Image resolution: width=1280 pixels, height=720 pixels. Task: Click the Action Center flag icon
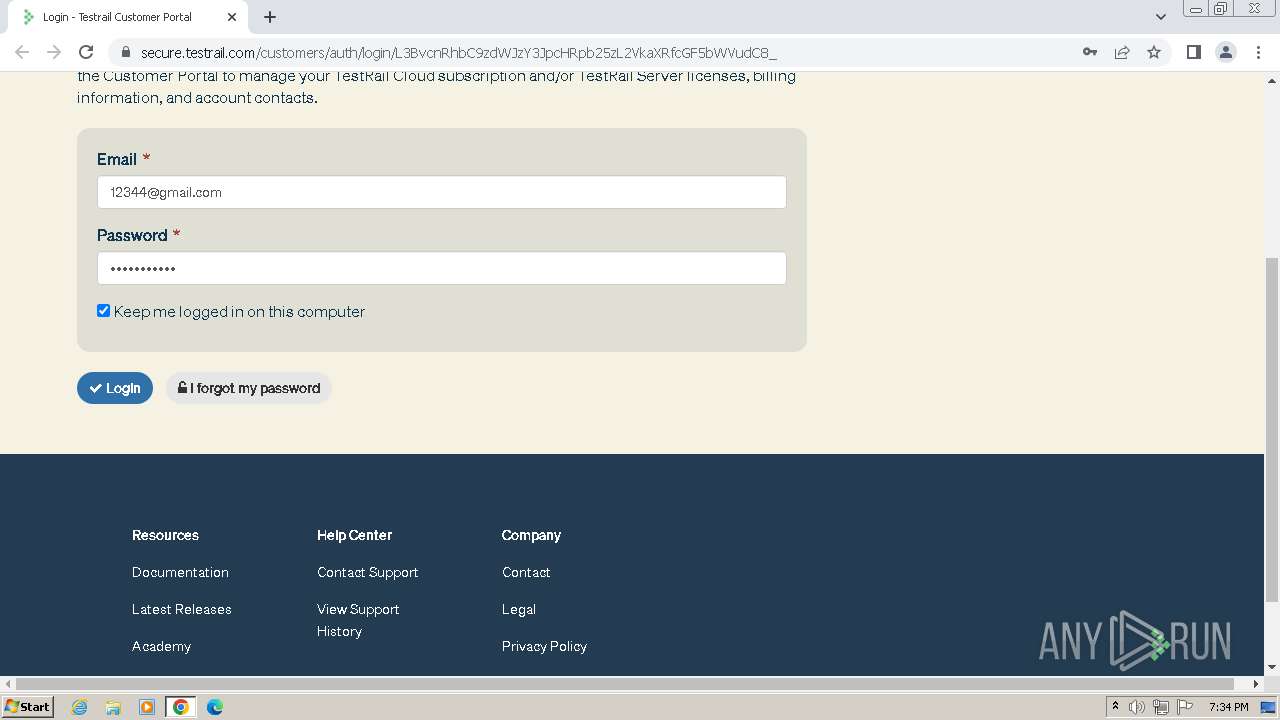pyautogui.click(x=1185, y=707)
